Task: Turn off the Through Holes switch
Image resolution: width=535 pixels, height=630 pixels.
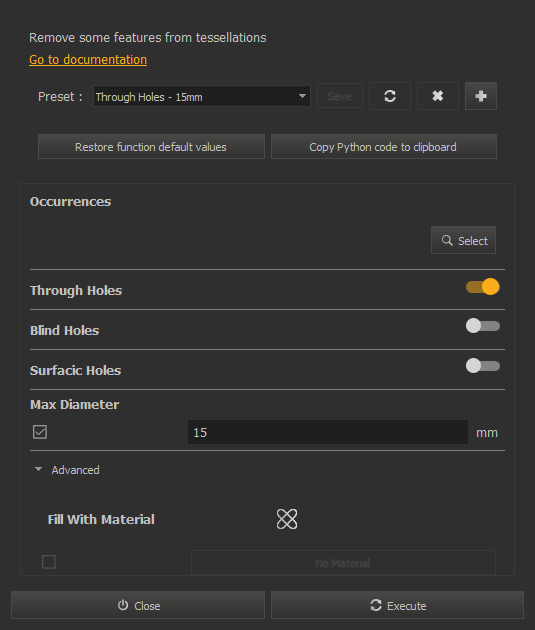Action: 483,287
